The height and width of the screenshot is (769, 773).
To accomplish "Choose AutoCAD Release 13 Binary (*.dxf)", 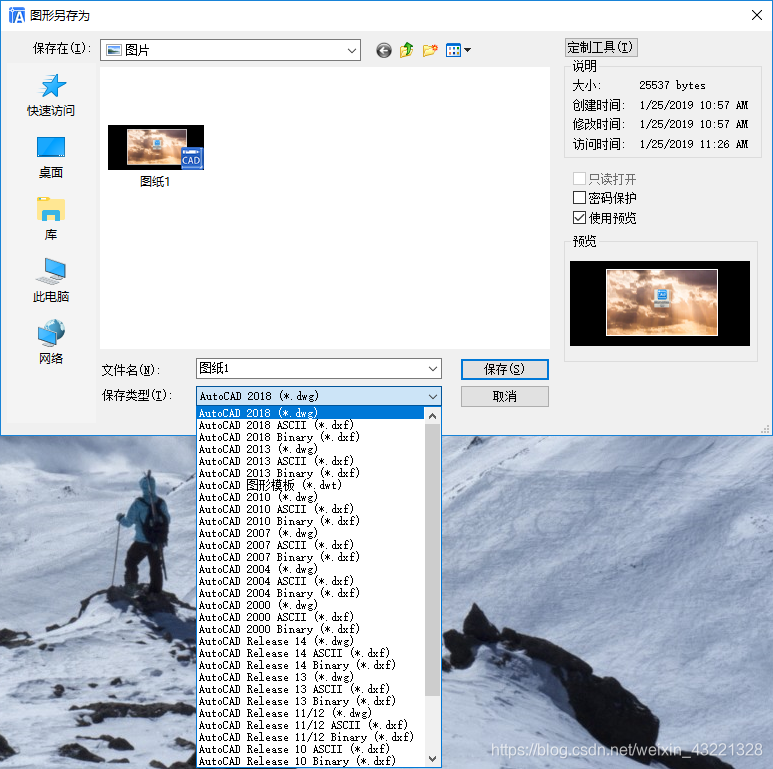I will pyautogui.click(x=311, y=701).
